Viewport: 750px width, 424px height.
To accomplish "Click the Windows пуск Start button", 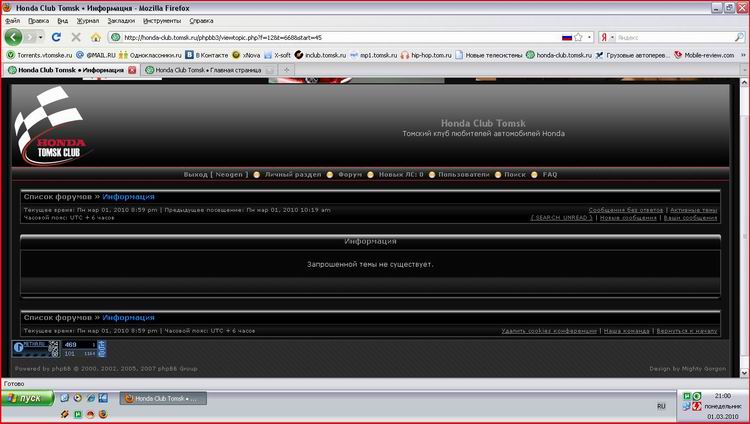I will 28,398.
